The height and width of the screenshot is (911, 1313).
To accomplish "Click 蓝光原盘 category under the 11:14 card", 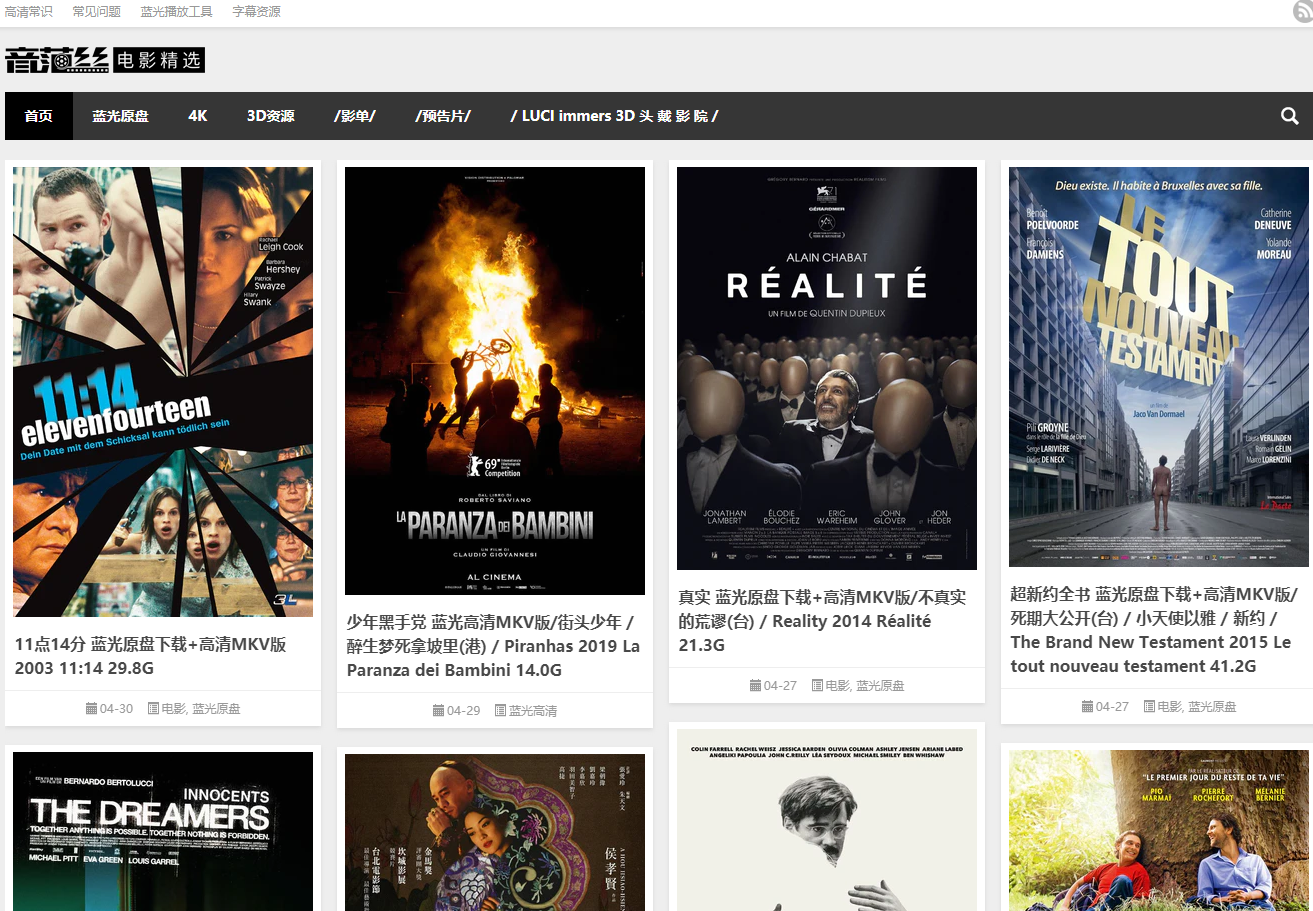I will click(x=216, y=709).
